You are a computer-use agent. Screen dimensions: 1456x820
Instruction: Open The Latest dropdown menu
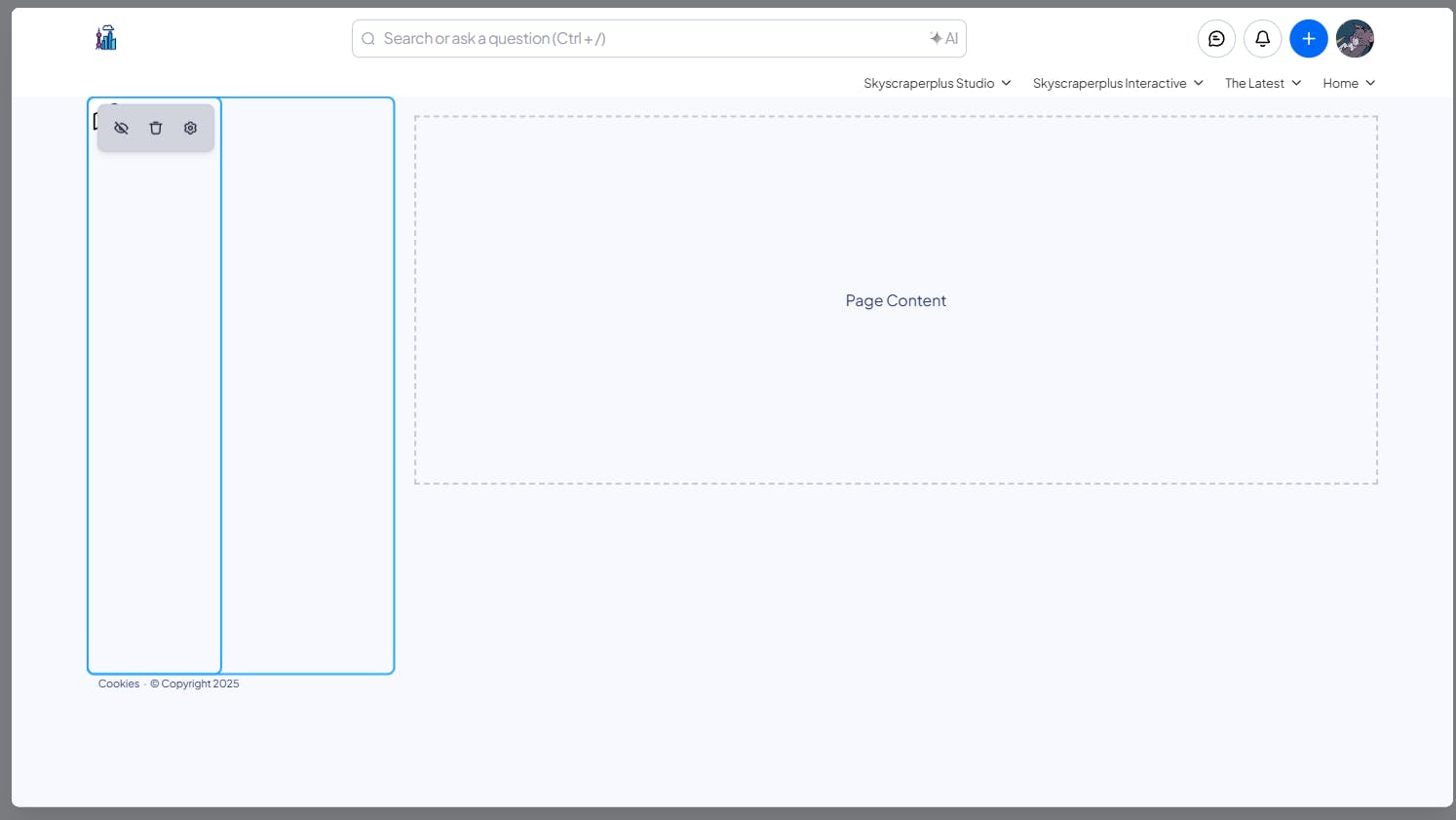coord(1263,84)
